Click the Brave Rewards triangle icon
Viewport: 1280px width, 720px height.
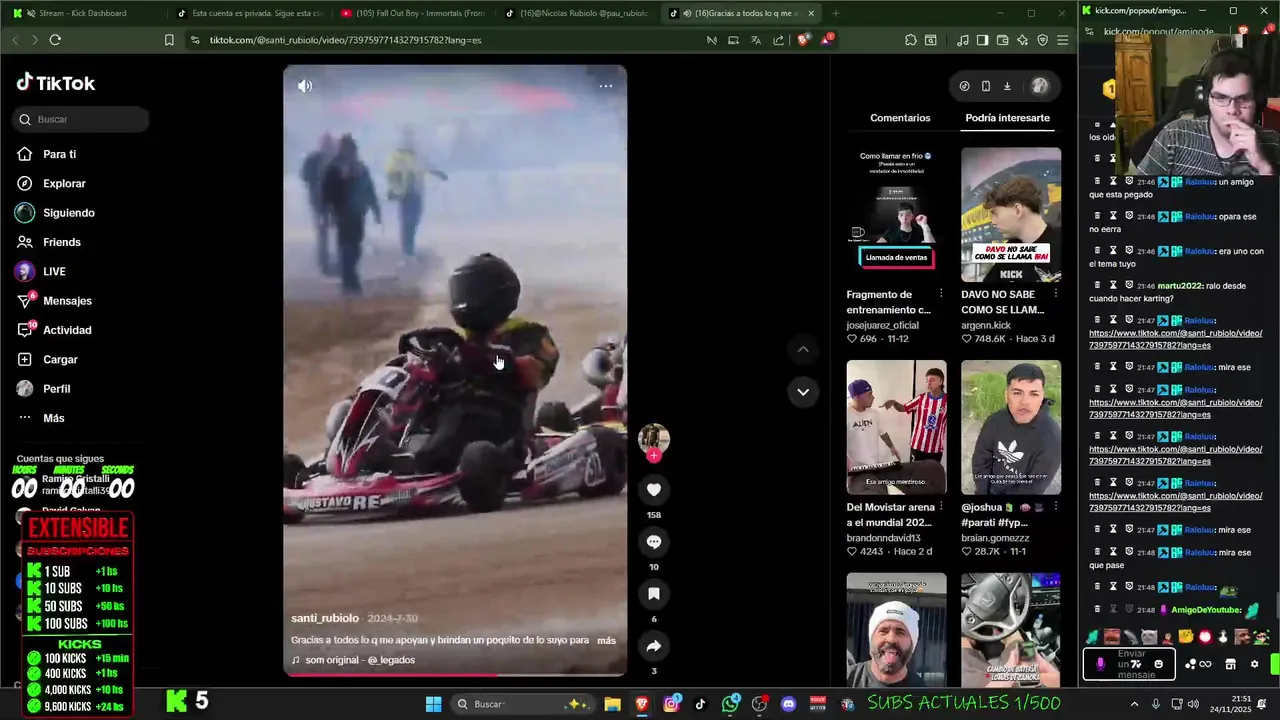[827, 40]
